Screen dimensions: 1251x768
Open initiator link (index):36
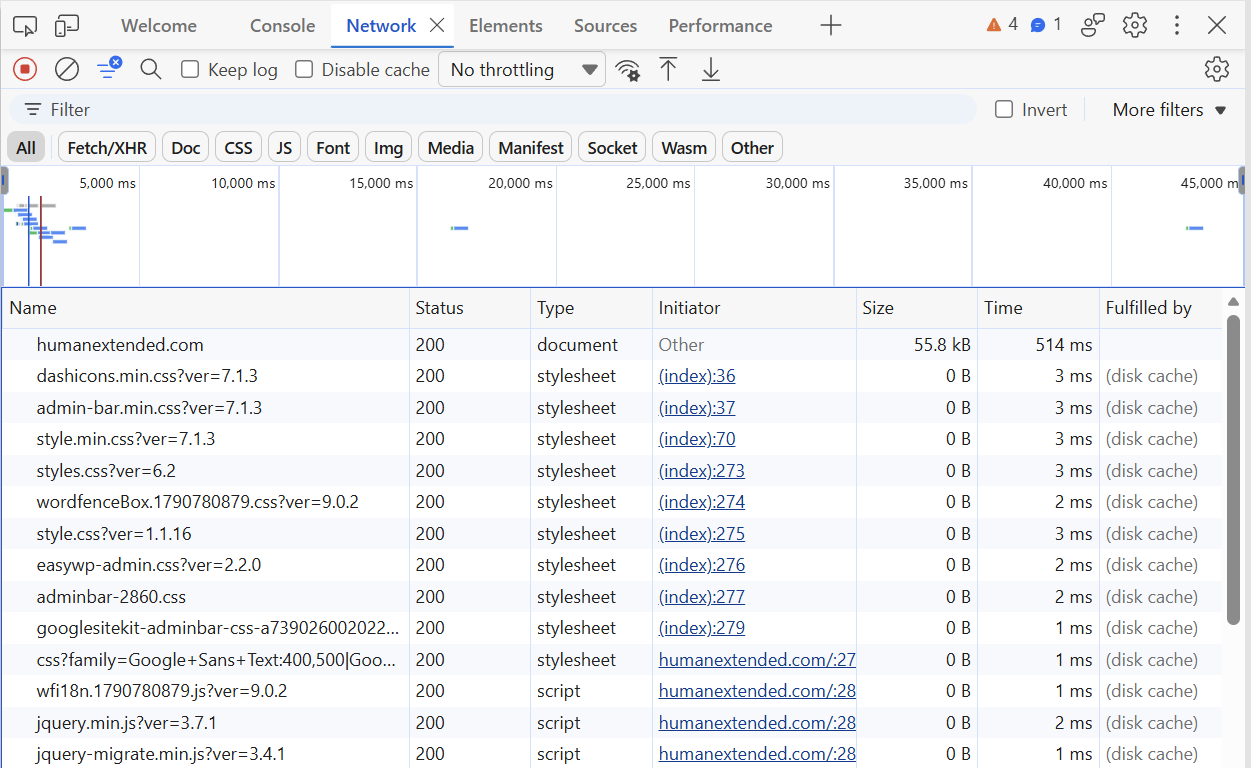click(x=697, y=376)
